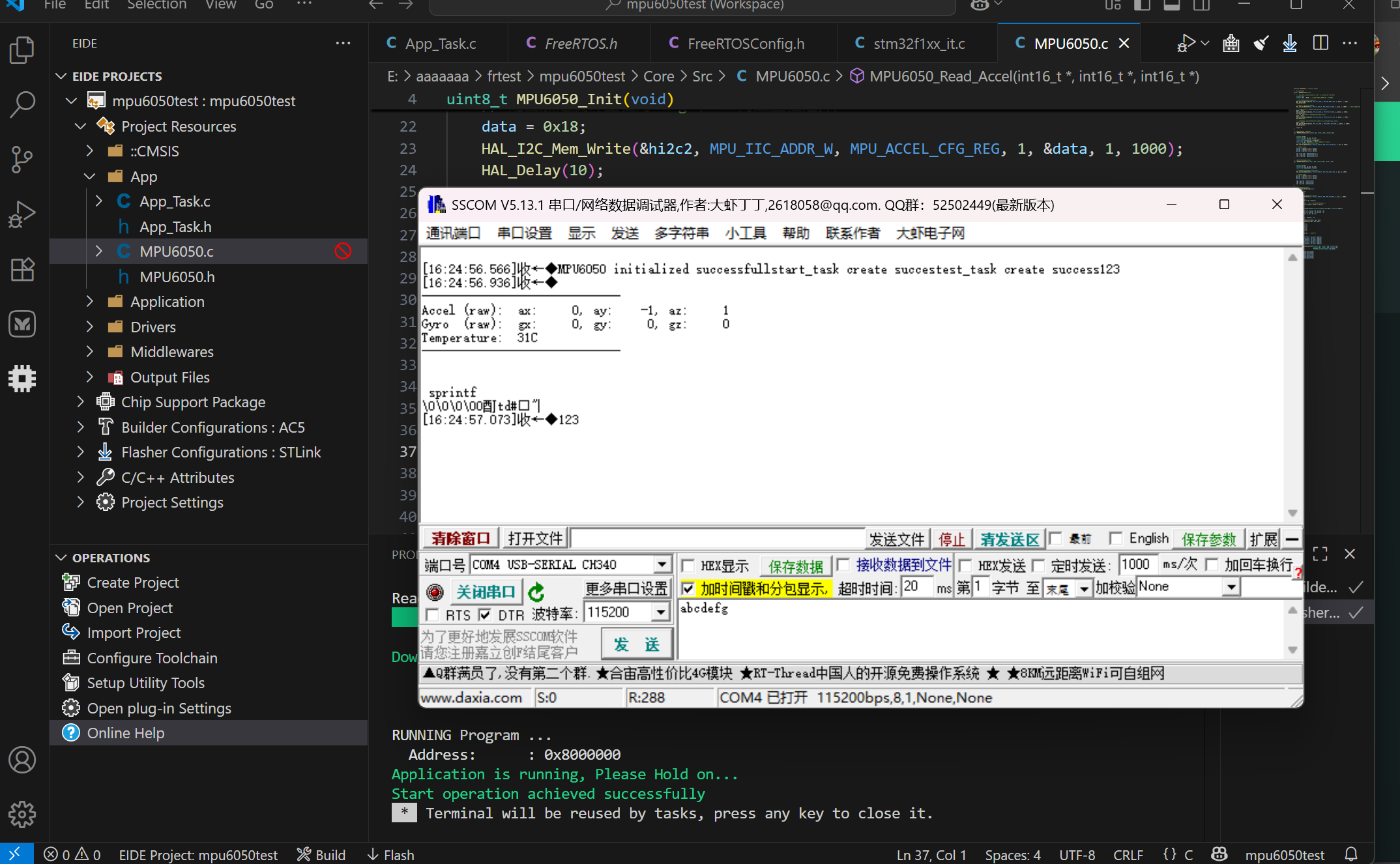Open the COM4 USB-SERIAL port dropdown
The width and height of the screenshot is (1400, 864).
662,564
